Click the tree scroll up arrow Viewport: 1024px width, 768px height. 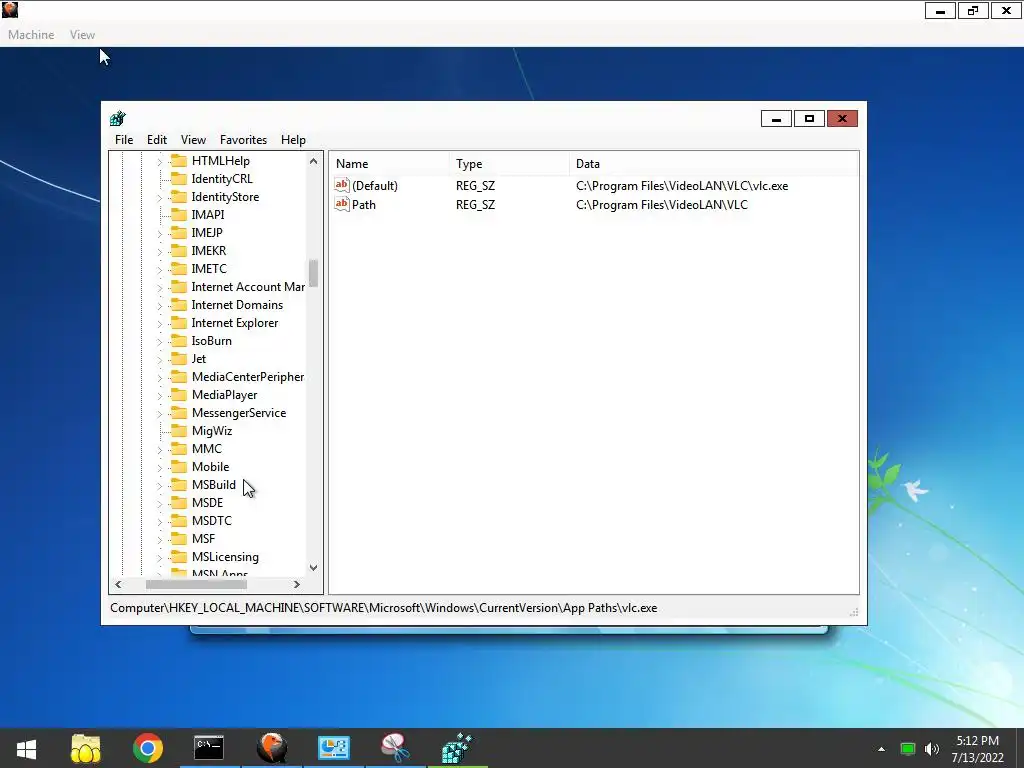pos(313,161)
